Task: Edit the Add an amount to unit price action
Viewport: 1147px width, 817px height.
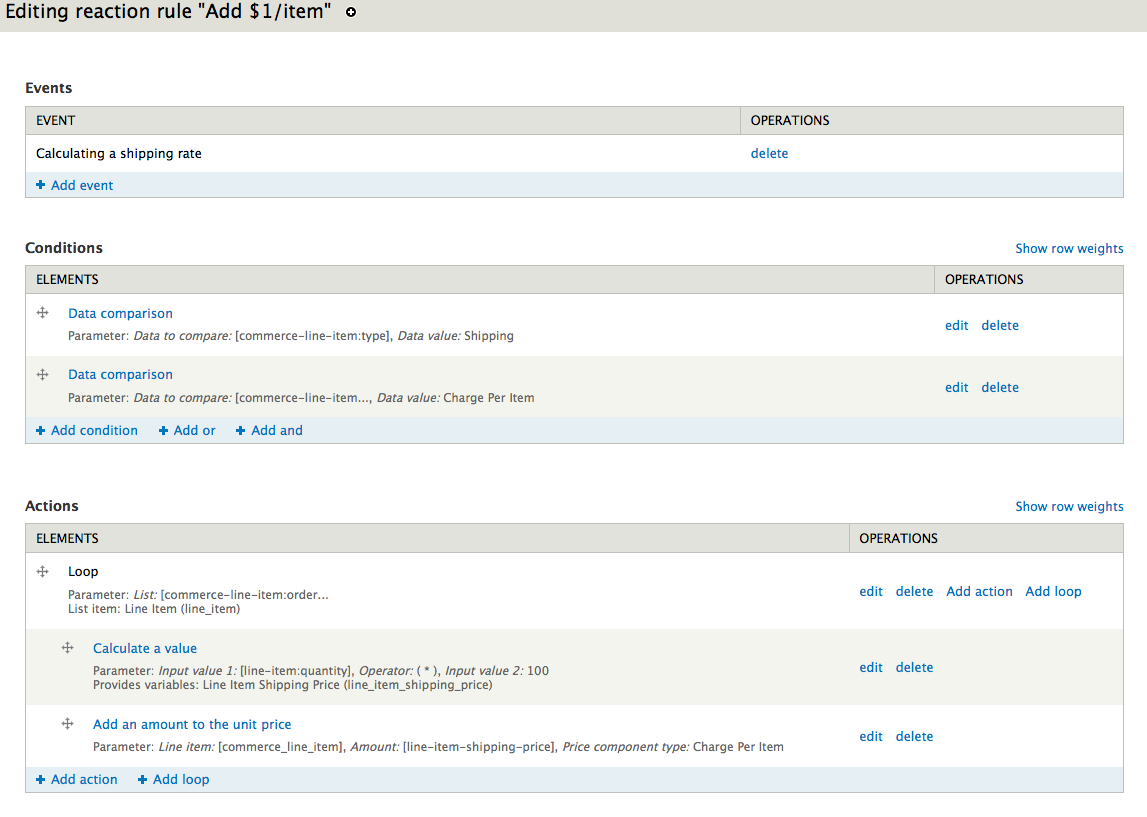Action: click(871, 736)
